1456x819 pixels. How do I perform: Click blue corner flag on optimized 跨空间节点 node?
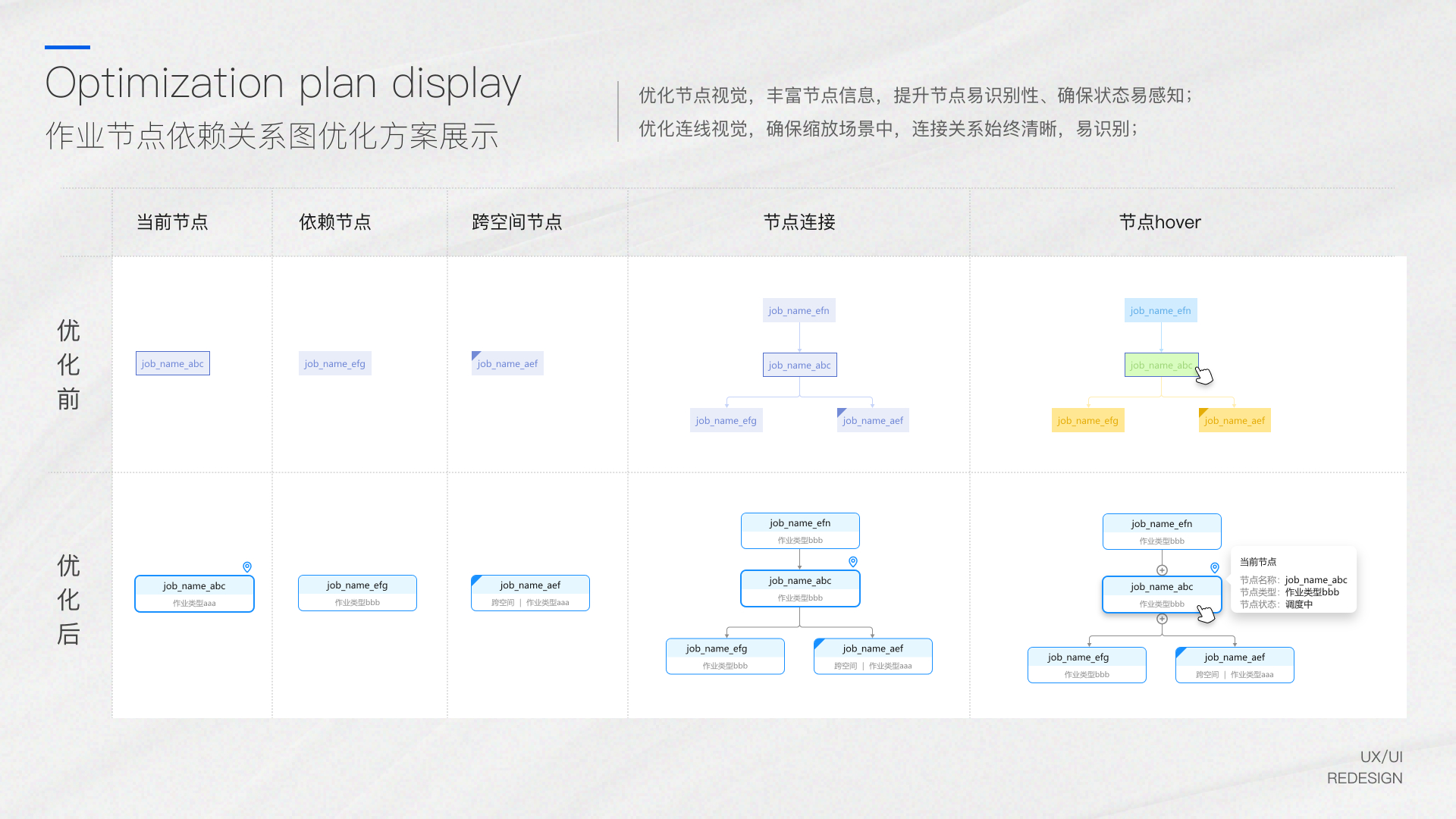tap(476, 580)
